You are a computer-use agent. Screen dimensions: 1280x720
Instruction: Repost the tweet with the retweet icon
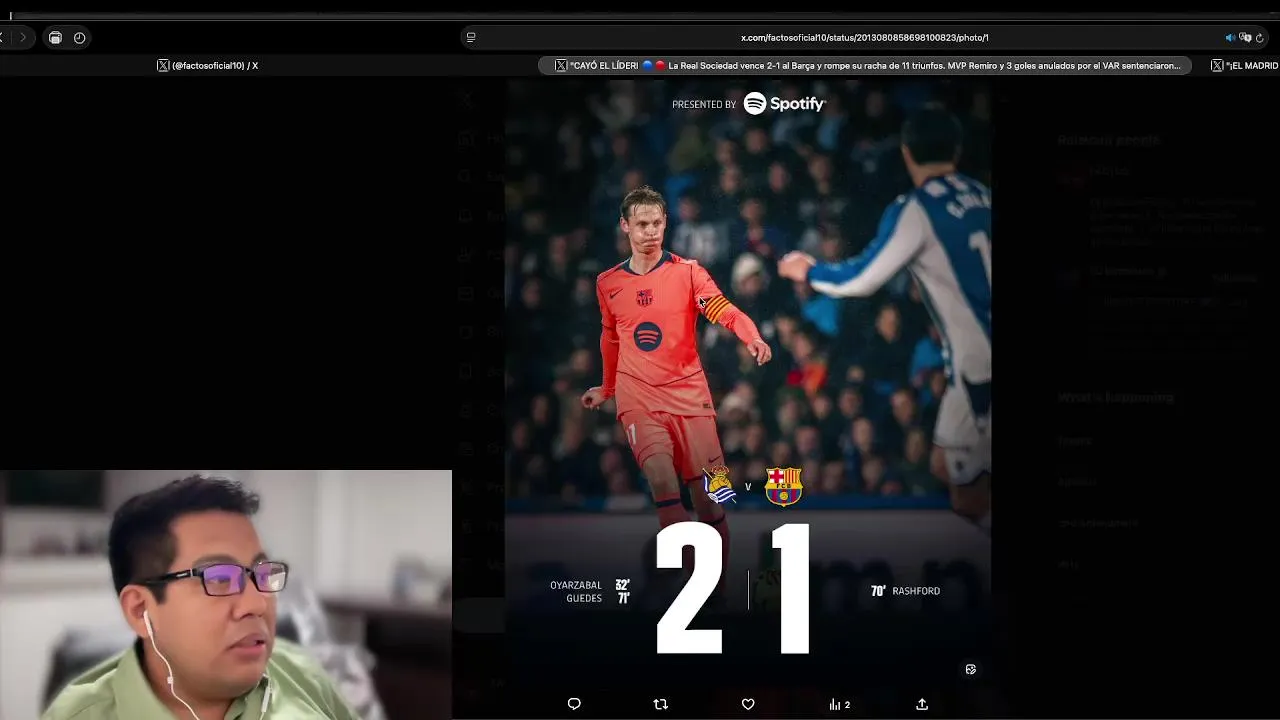coord(660,704)
